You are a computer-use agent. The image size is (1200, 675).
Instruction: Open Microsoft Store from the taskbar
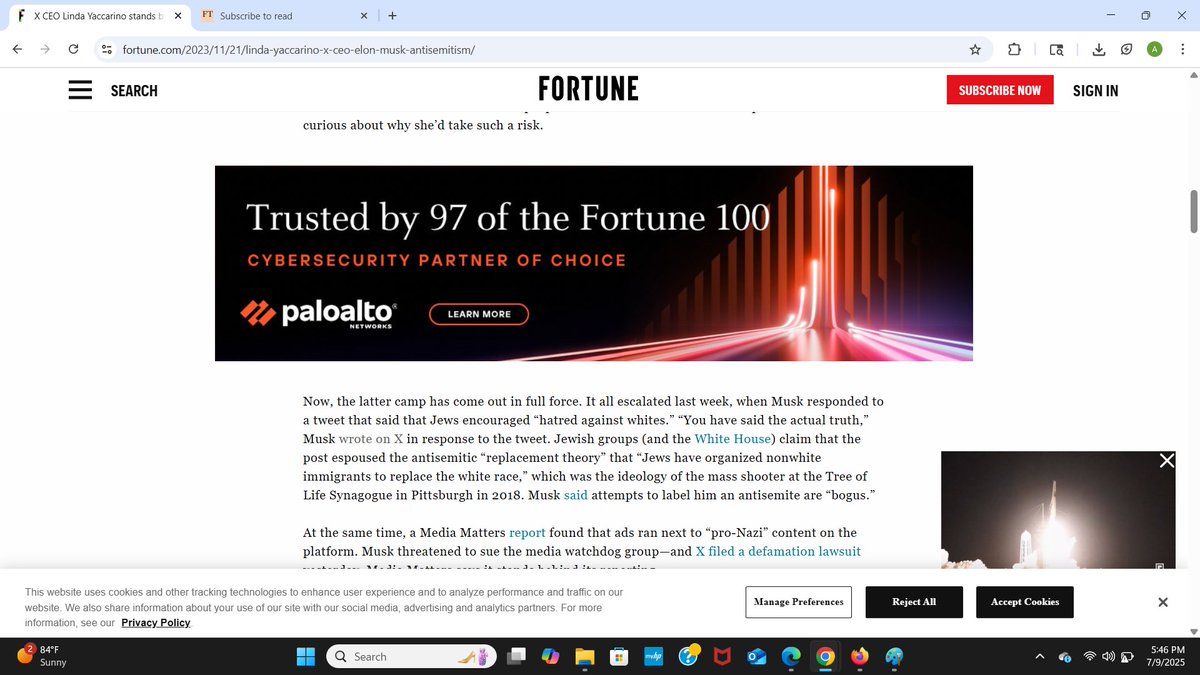619,656
